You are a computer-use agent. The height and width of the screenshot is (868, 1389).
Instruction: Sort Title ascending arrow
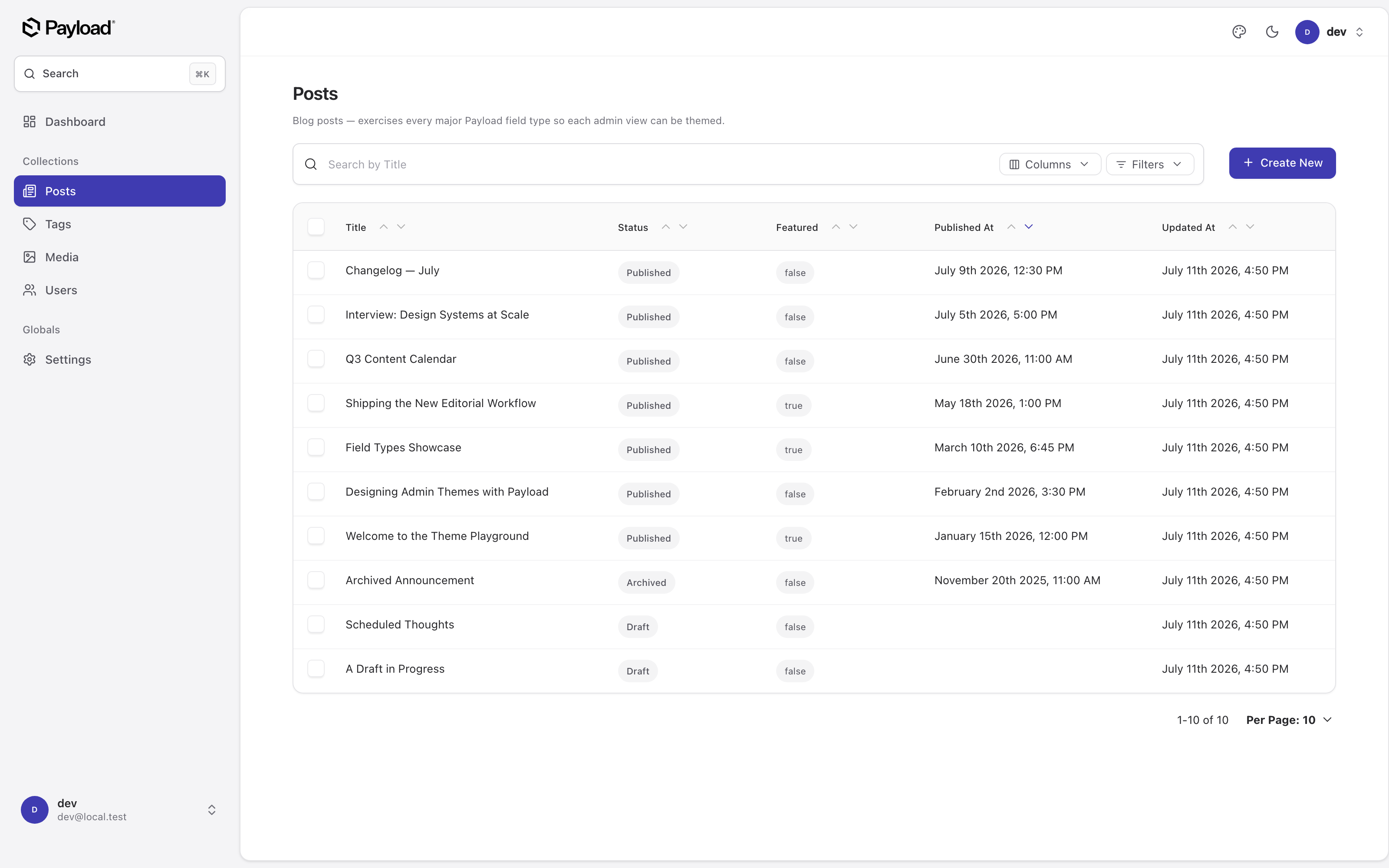(383, 227)
